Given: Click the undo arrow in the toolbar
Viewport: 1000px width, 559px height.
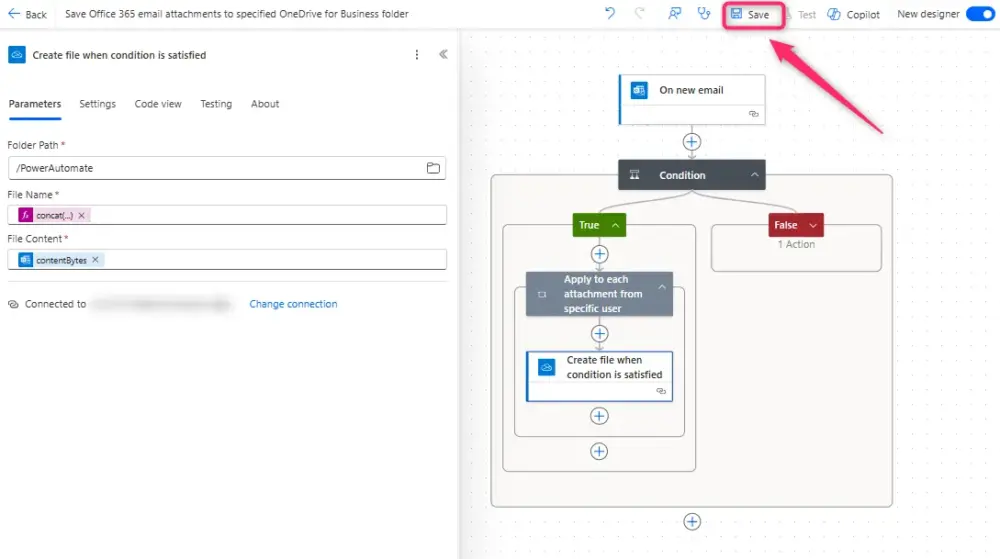Looking at the screenshot, I should (610, 14).
